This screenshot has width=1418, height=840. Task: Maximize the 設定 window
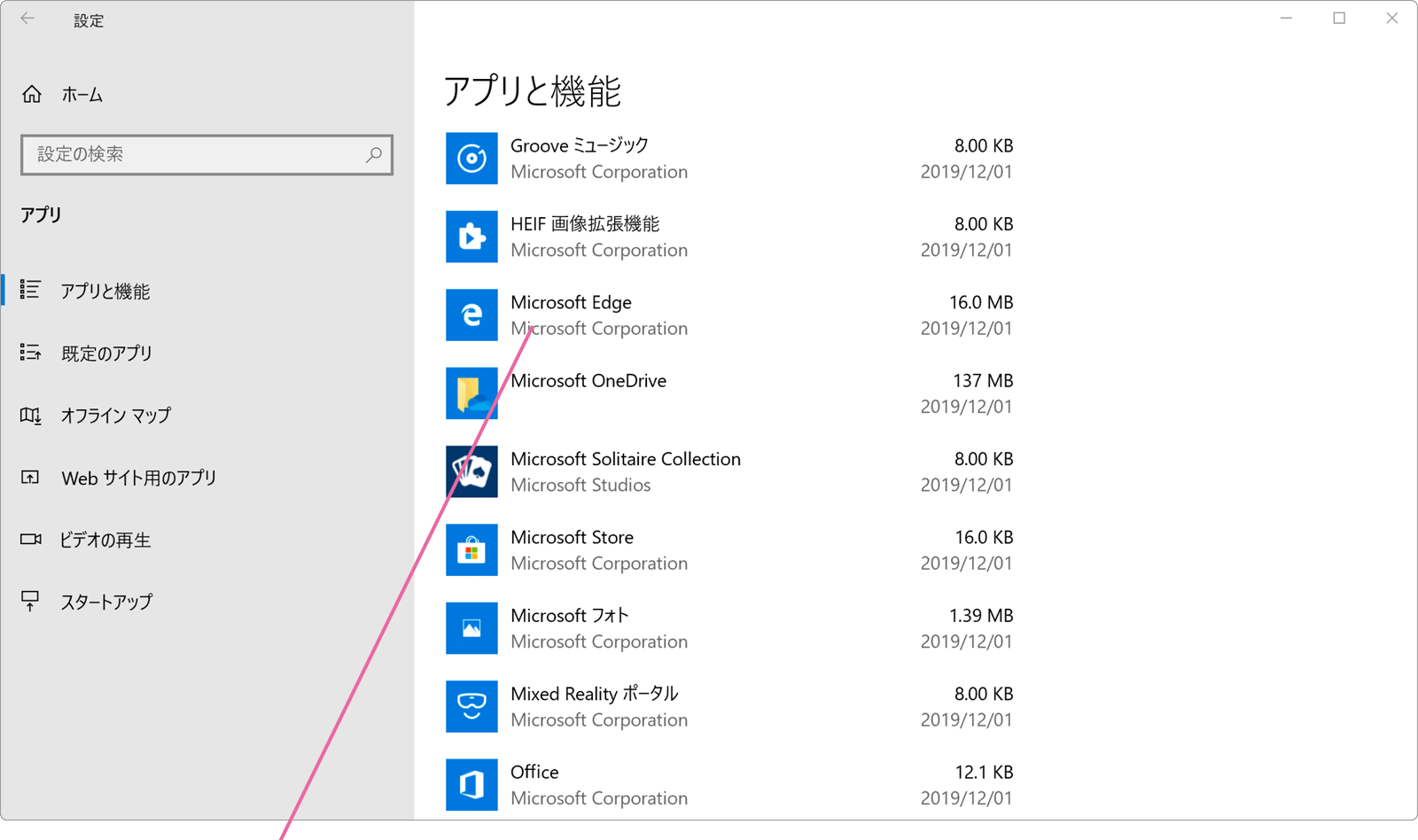(1339, 19)
